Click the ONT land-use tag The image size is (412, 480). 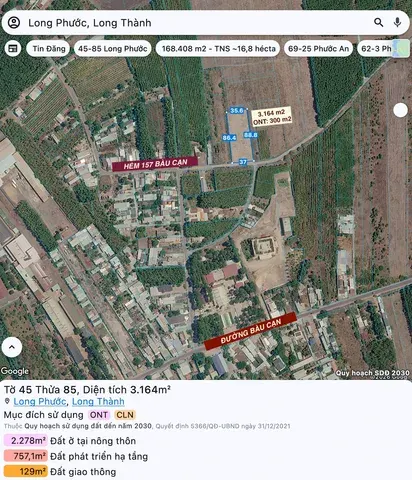click(x=99, y=415)
